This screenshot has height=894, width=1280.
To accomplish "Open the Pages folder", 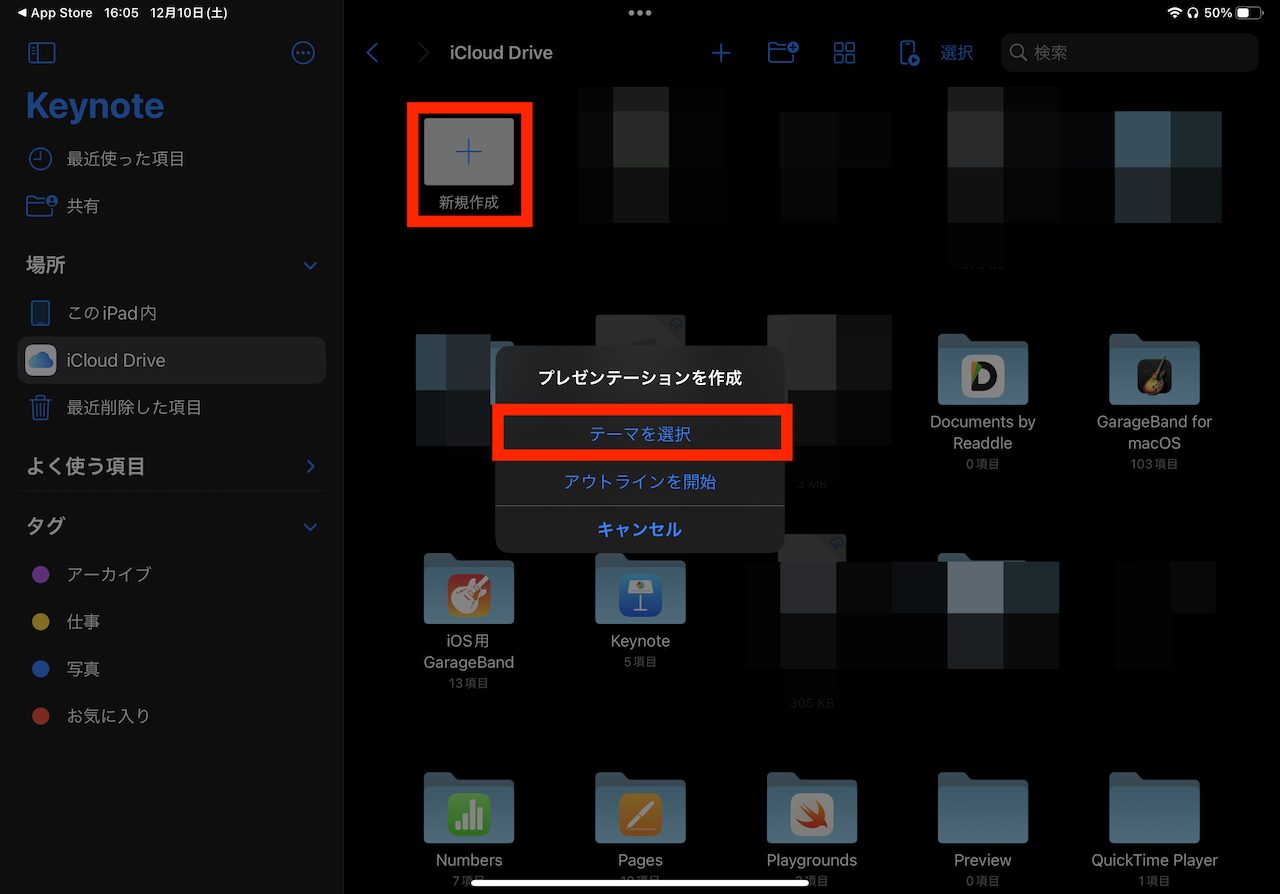I will 640,829.
